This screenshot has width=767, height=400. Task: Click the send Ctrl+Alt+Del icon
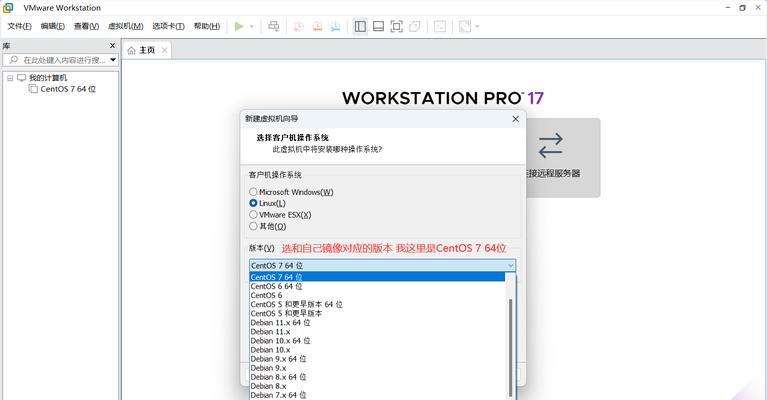pos(274,26)
